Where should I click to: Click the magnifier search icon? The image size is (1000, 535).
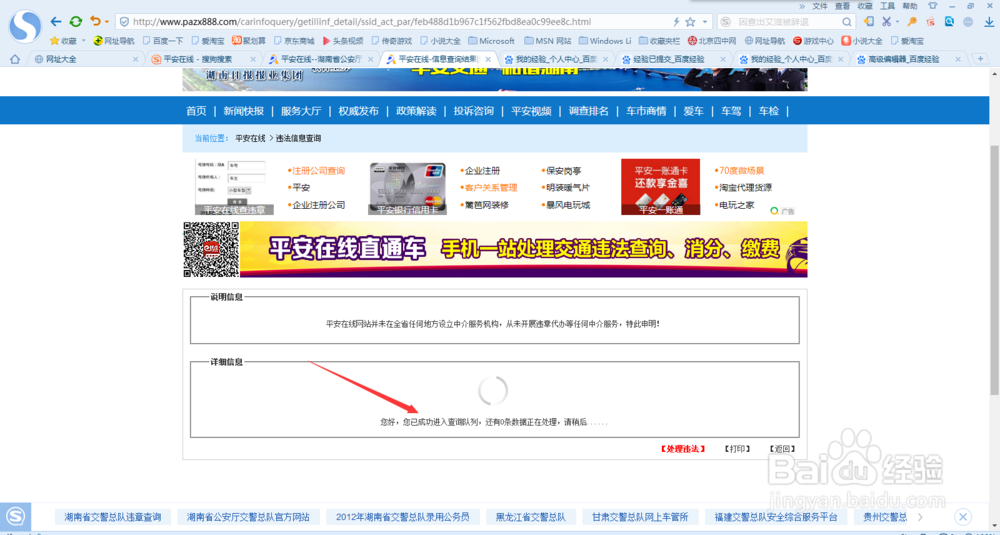tap(846, 22)
